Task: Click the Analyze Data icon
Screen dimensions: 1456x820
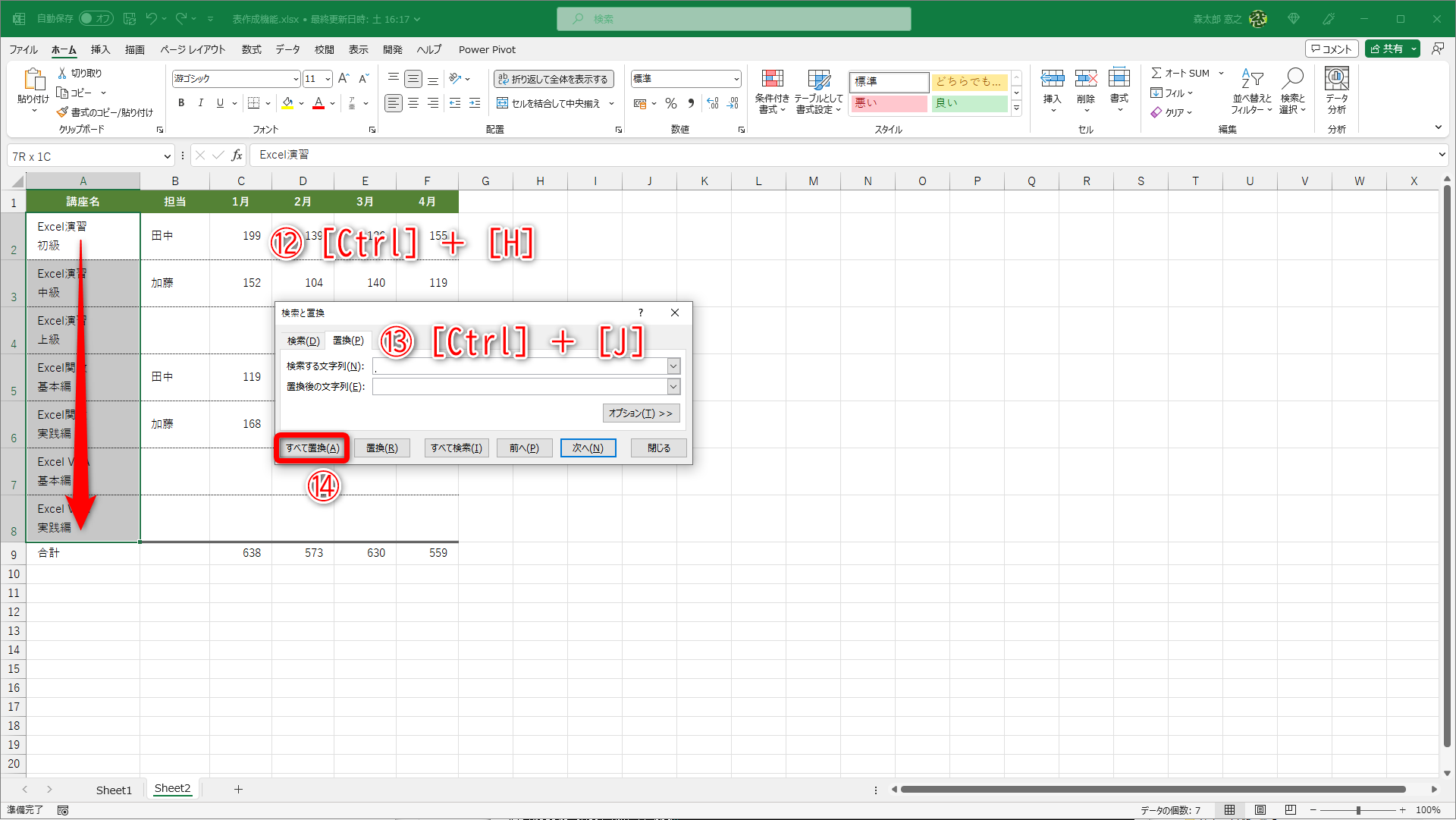Action: click(x=1336, y=79)
